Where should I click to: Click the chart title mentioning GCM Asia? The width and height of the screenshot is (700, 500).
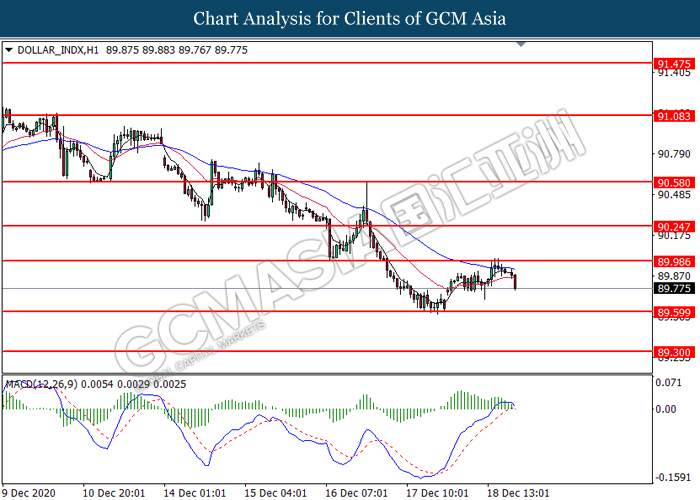tap(349, 18)
